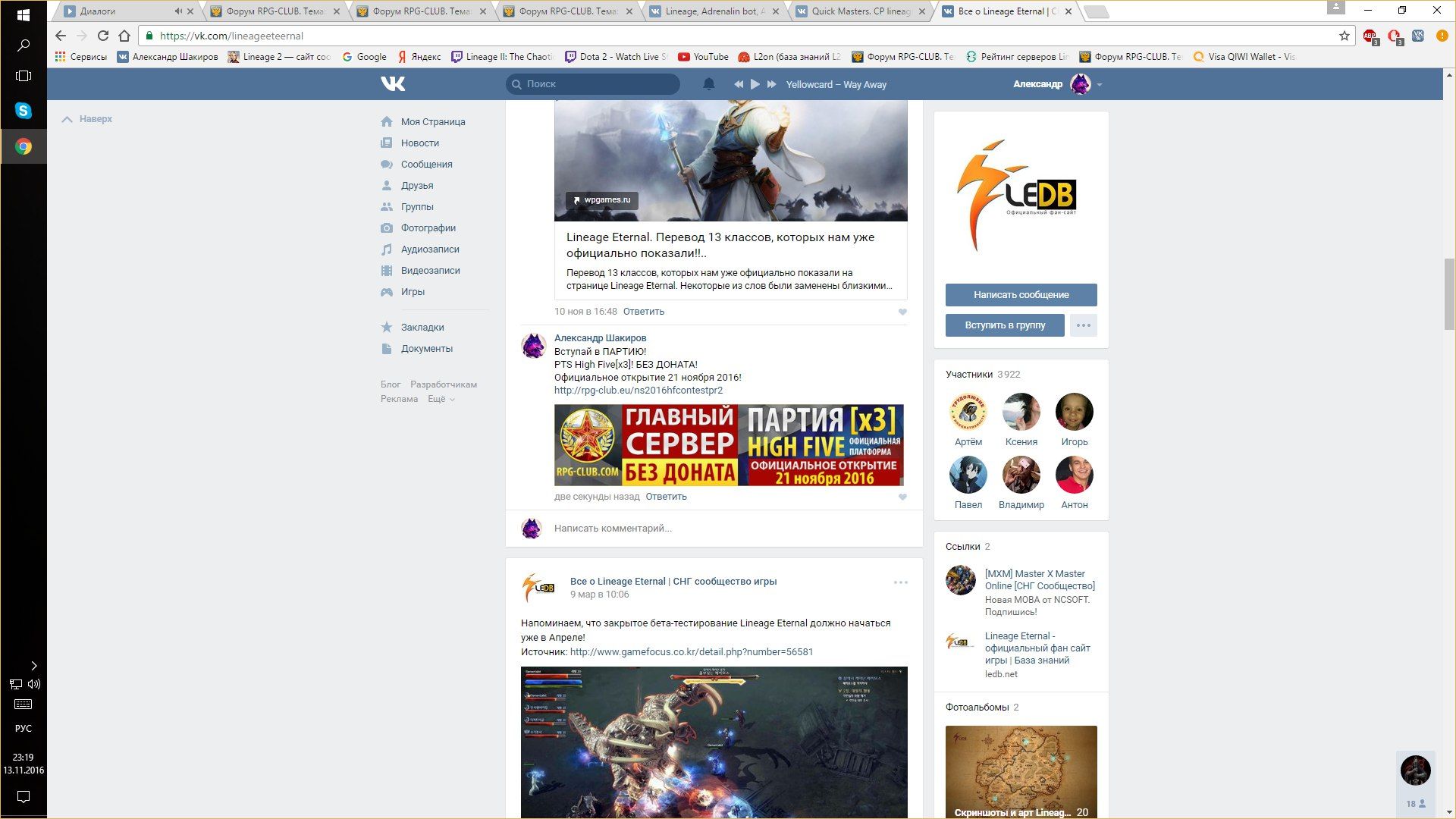1456x819 pixels.
Task: Open the volume tray icon
Action: click(x=33, y=684)
